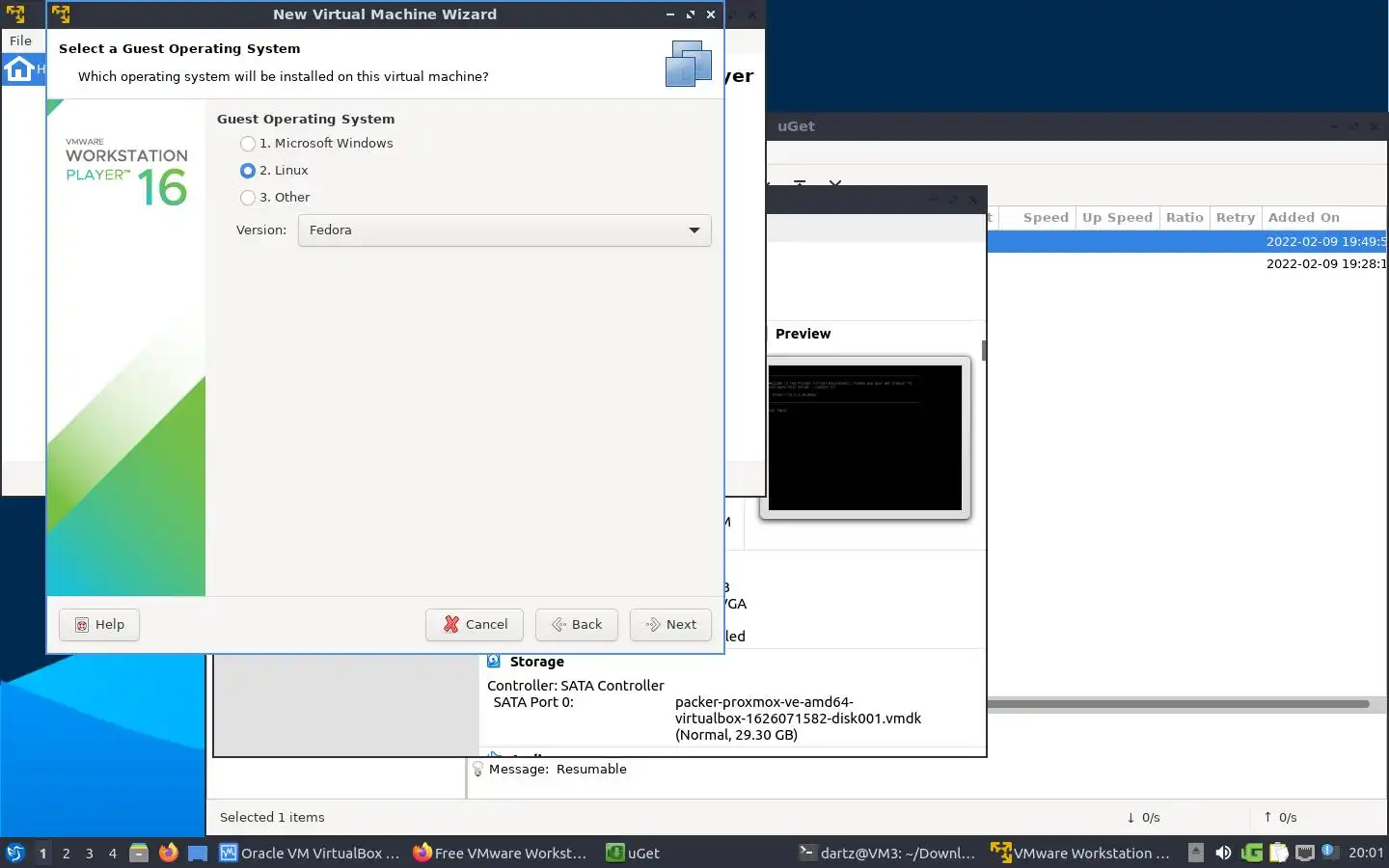Switch to workspace 3

pos(89,854)
